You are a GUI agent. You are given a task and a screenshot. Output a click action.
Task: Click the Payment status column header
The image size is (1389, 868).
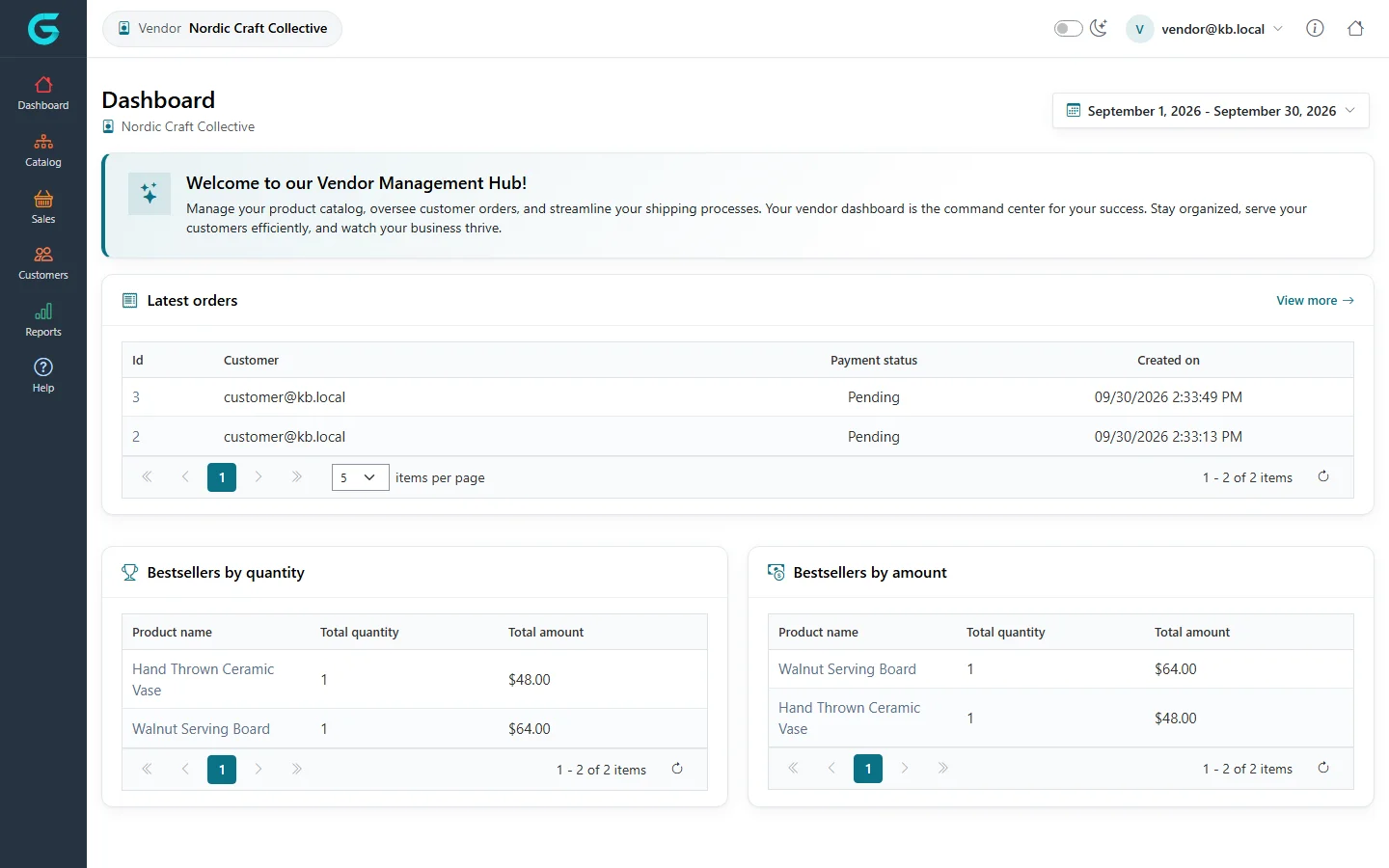[874, 360]
